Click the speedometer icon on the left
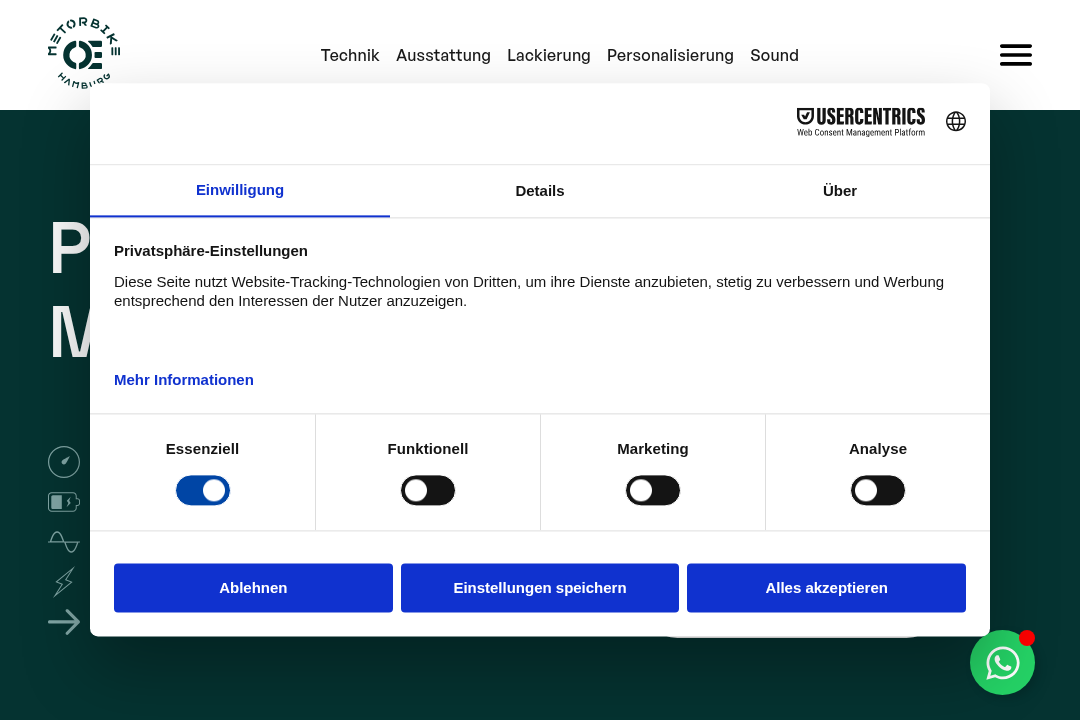Screen dimensions: 1080x720 pyautogui.click(x=64, y=462)
